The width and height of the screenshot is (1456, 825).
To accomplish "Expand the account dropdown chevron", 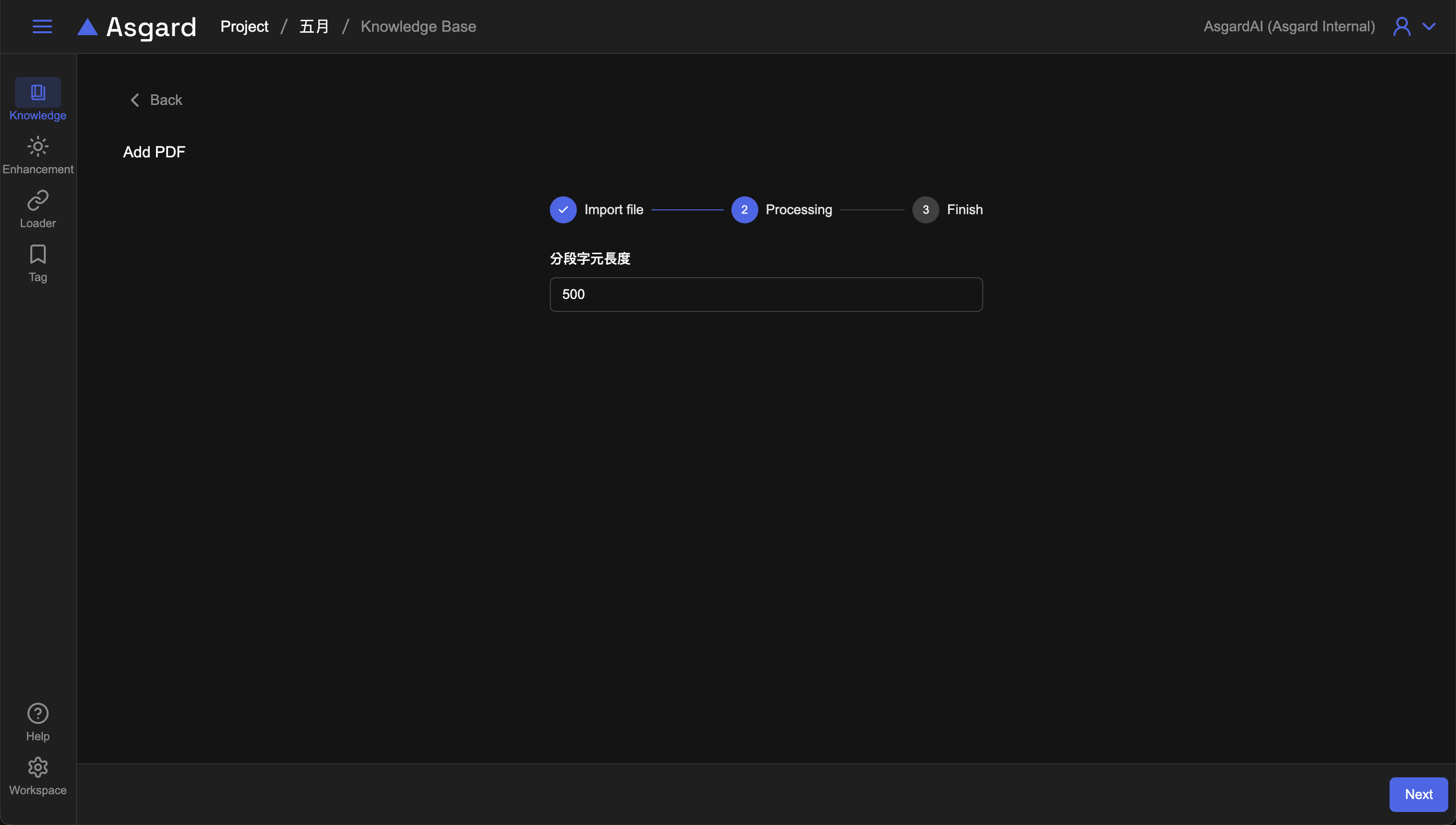I will click(1430, 26).
